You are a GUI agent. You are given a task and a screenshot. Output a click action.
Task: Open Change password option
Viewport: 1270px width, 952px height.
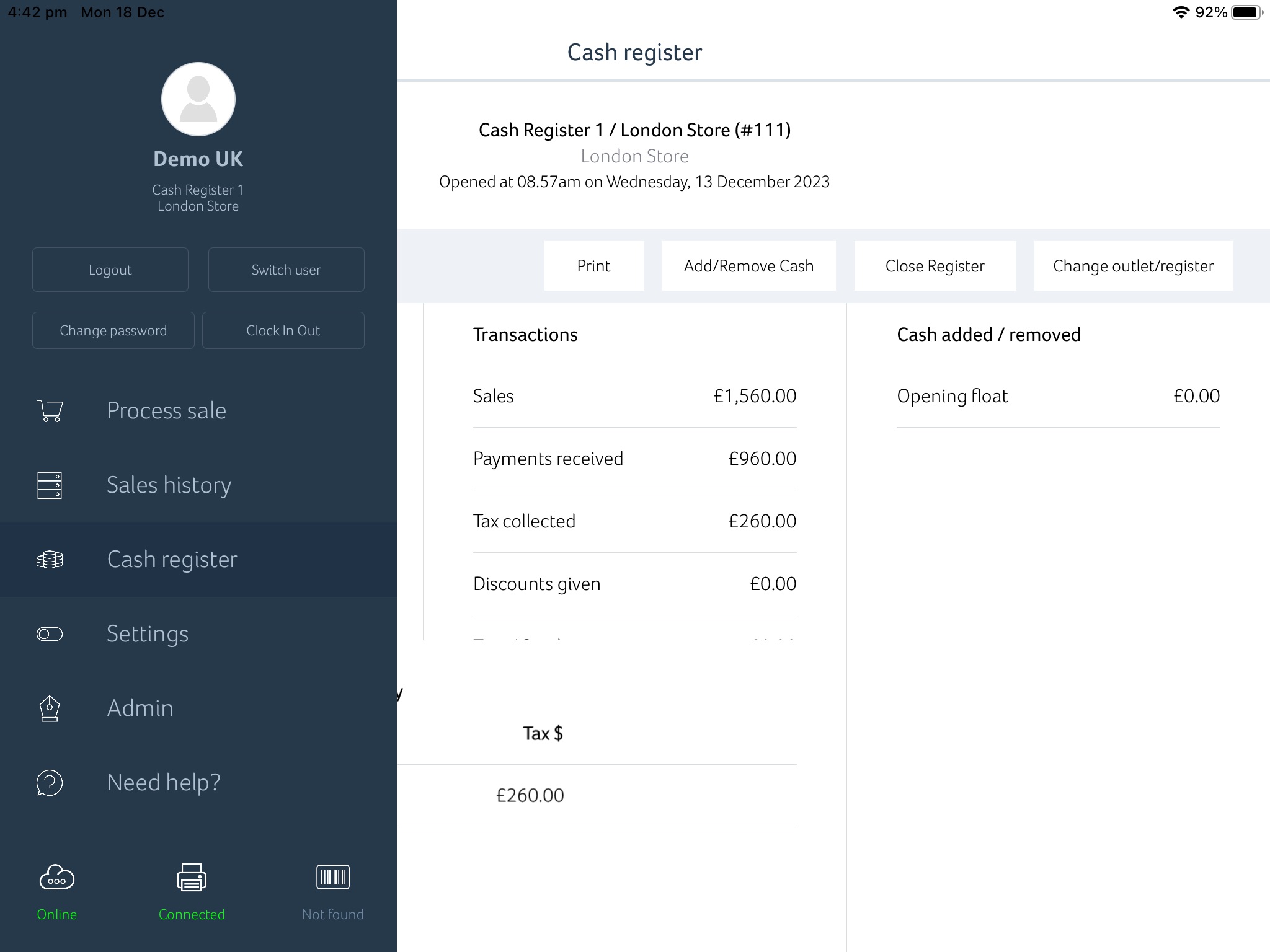pyautogui.click(x=113, y=330)
